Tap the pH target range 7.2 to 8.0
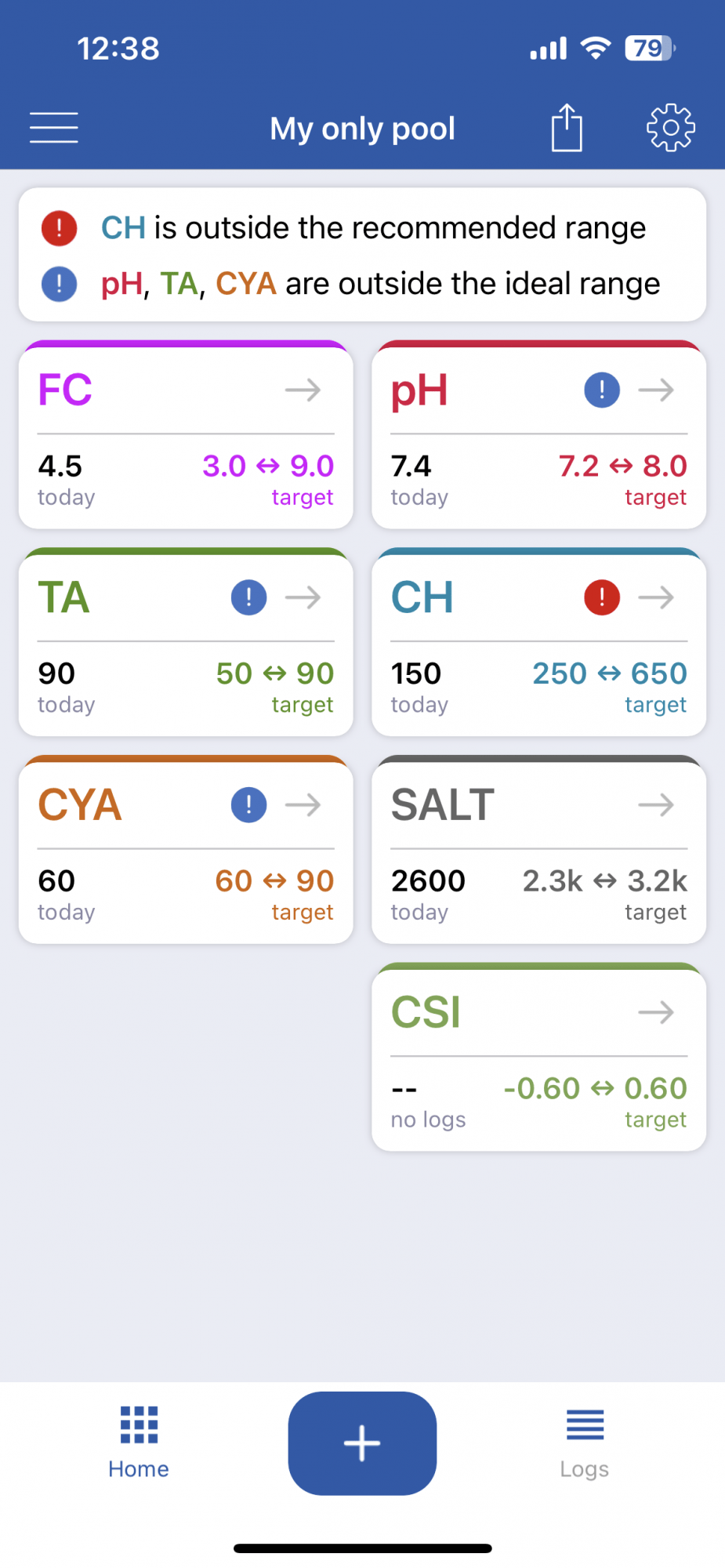The height and width of the screenshot is (1568, 725). pyautogui.click(x=622, y=466)
